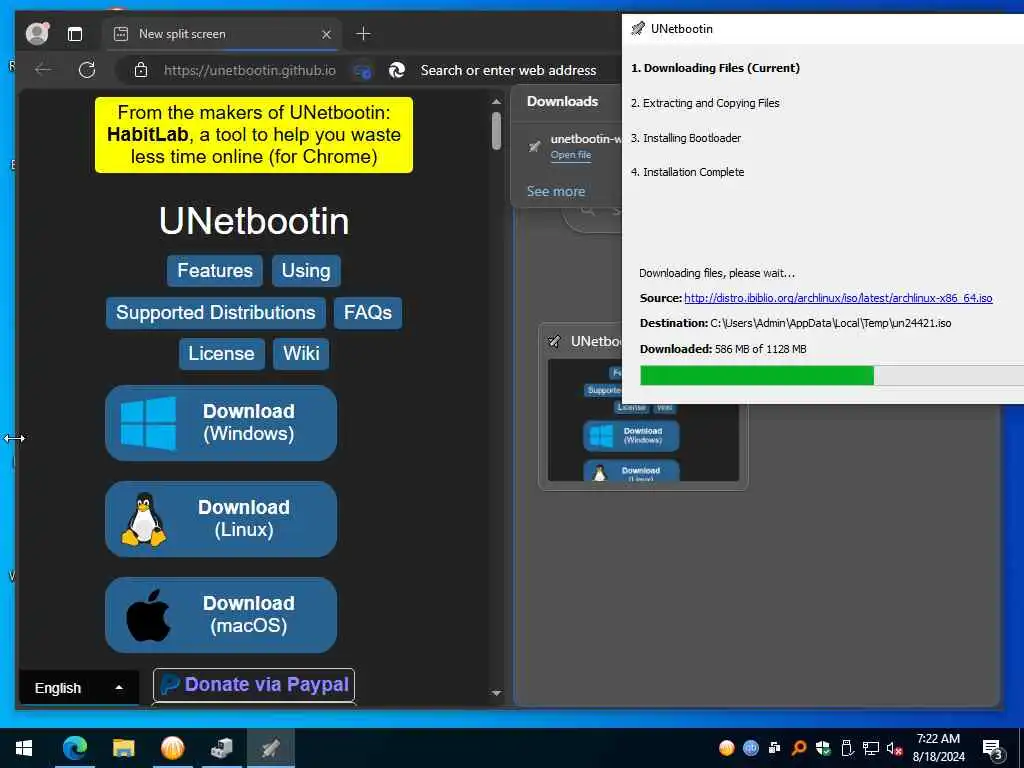Click the orange magnifier tray icon

(x=799, y=748)
